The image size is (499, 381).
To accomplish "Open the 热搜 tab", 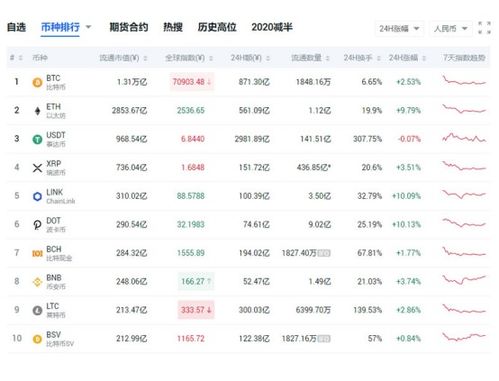I will pos(173,27).
